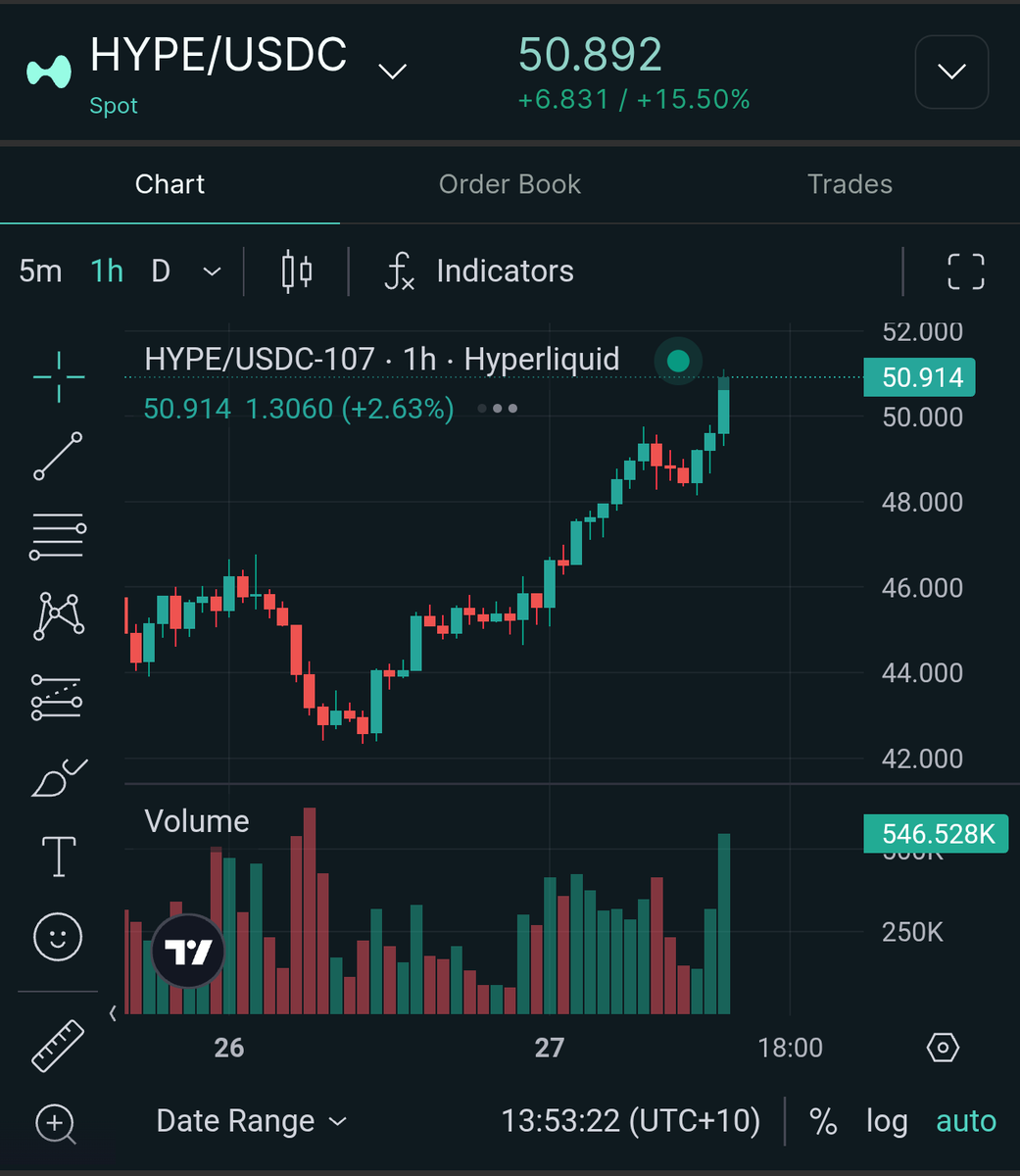The image size is (1020, 1176).
Task: Select the brush drawing tool
Action: pyautogui.click(x=59, y=777)
